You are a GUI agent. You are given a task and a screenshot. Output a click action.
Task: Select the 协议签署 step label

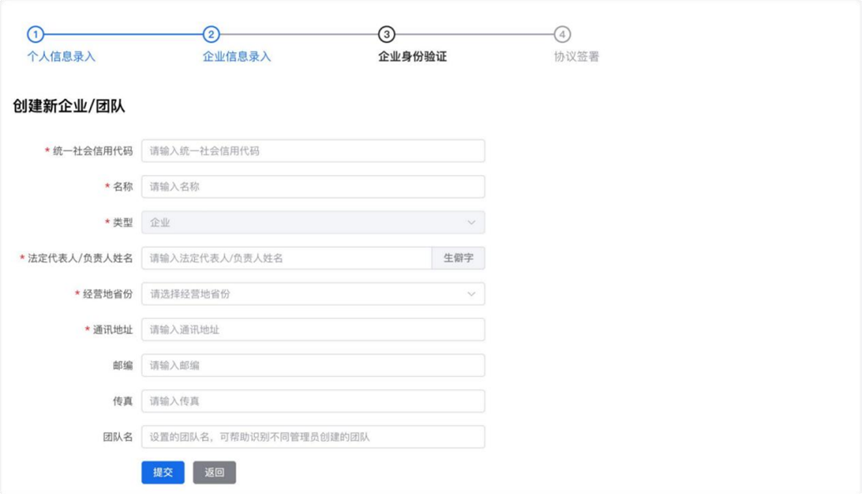click(x=577, y=57)
